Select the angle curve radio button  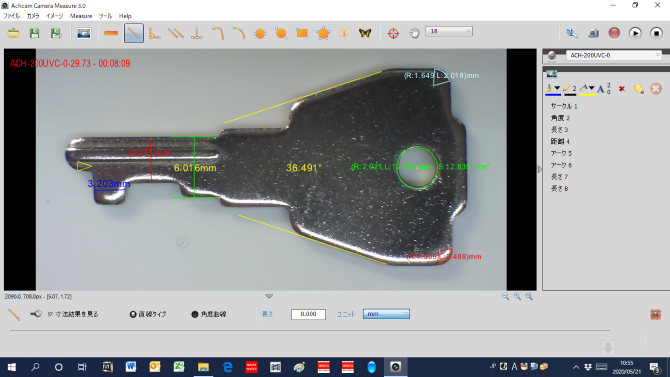pos(195,314)
